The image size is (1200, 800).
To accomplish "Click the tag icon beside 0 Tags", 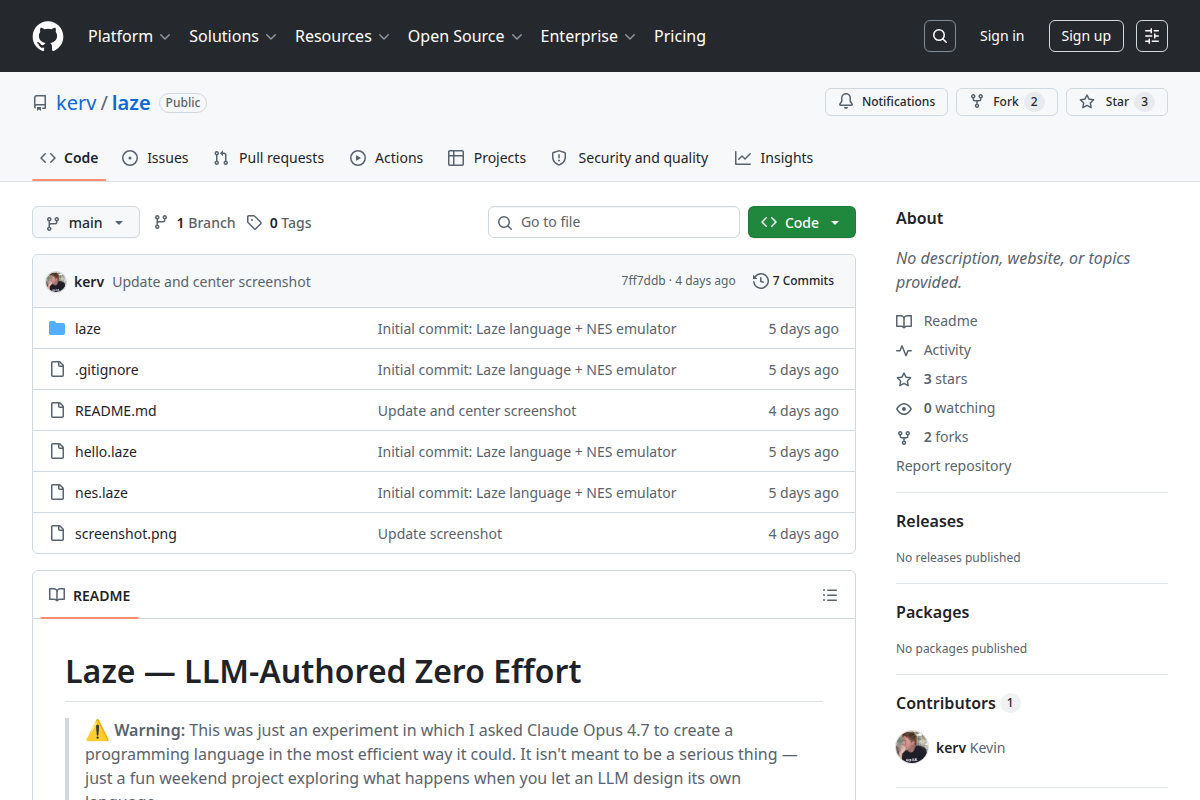I will pyautogui.click(x=255, y=223).
